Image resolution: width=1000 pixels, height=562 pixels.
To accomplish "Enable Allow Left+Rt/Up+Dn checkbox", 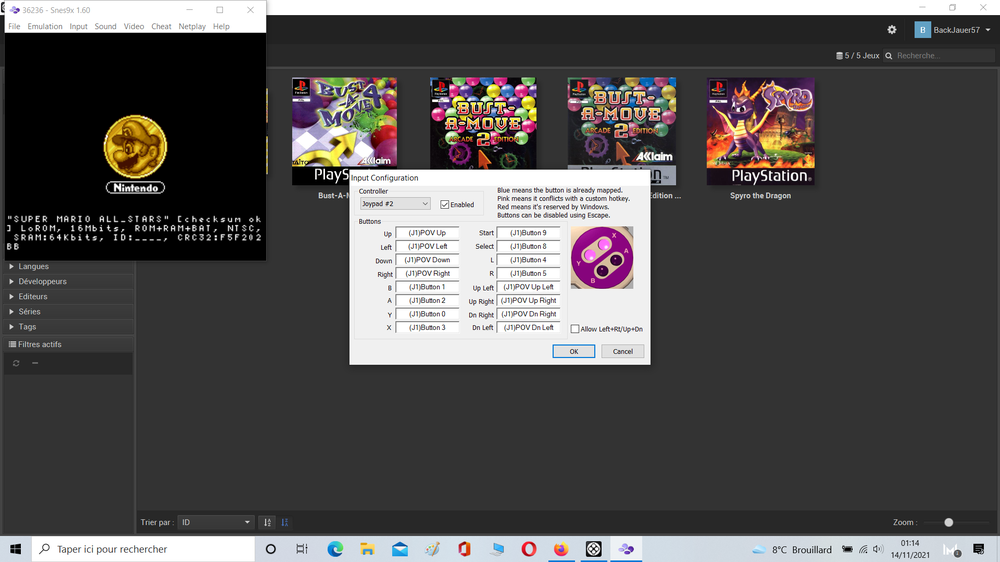I will tap(575, 329).
